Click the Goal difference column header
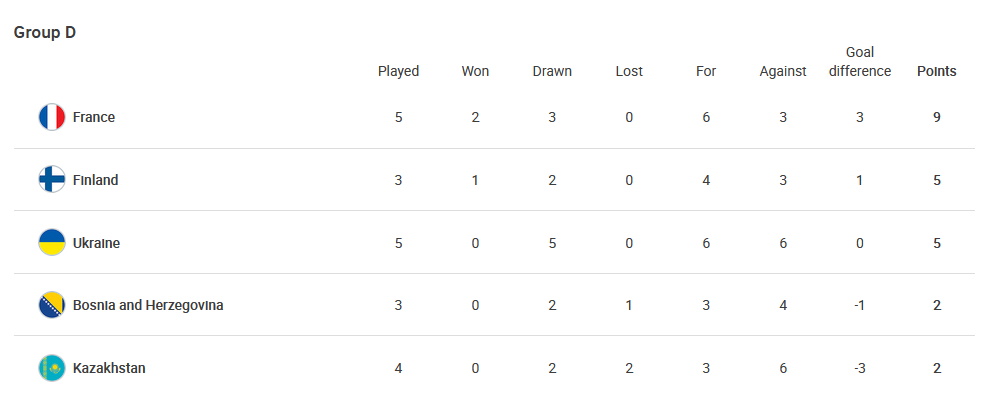The height and width of the screenshot is (403, 997). tap(860, 62)
